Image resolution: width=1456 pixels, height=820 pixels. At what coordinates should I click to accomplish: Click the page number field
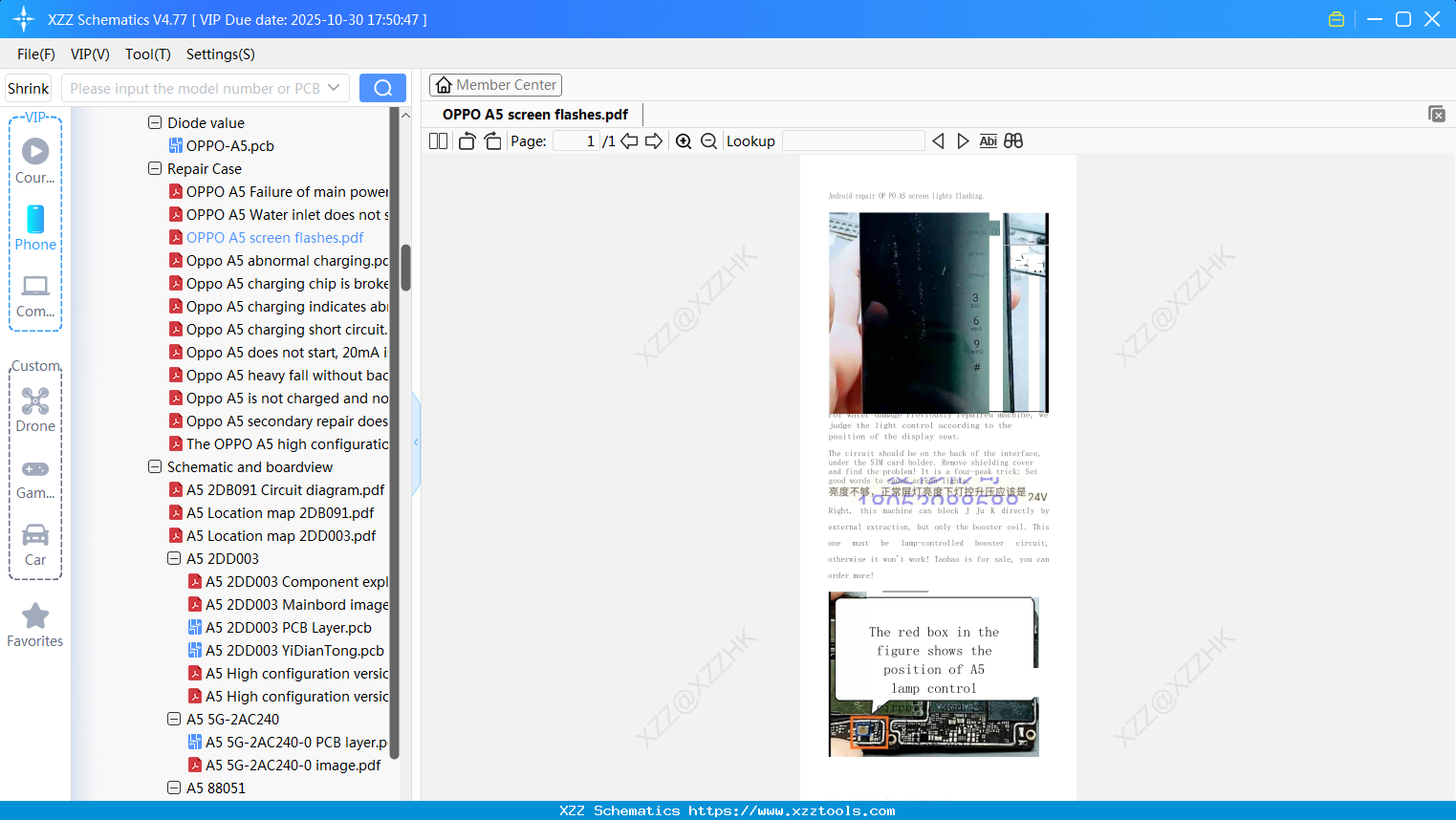point(576,141)
